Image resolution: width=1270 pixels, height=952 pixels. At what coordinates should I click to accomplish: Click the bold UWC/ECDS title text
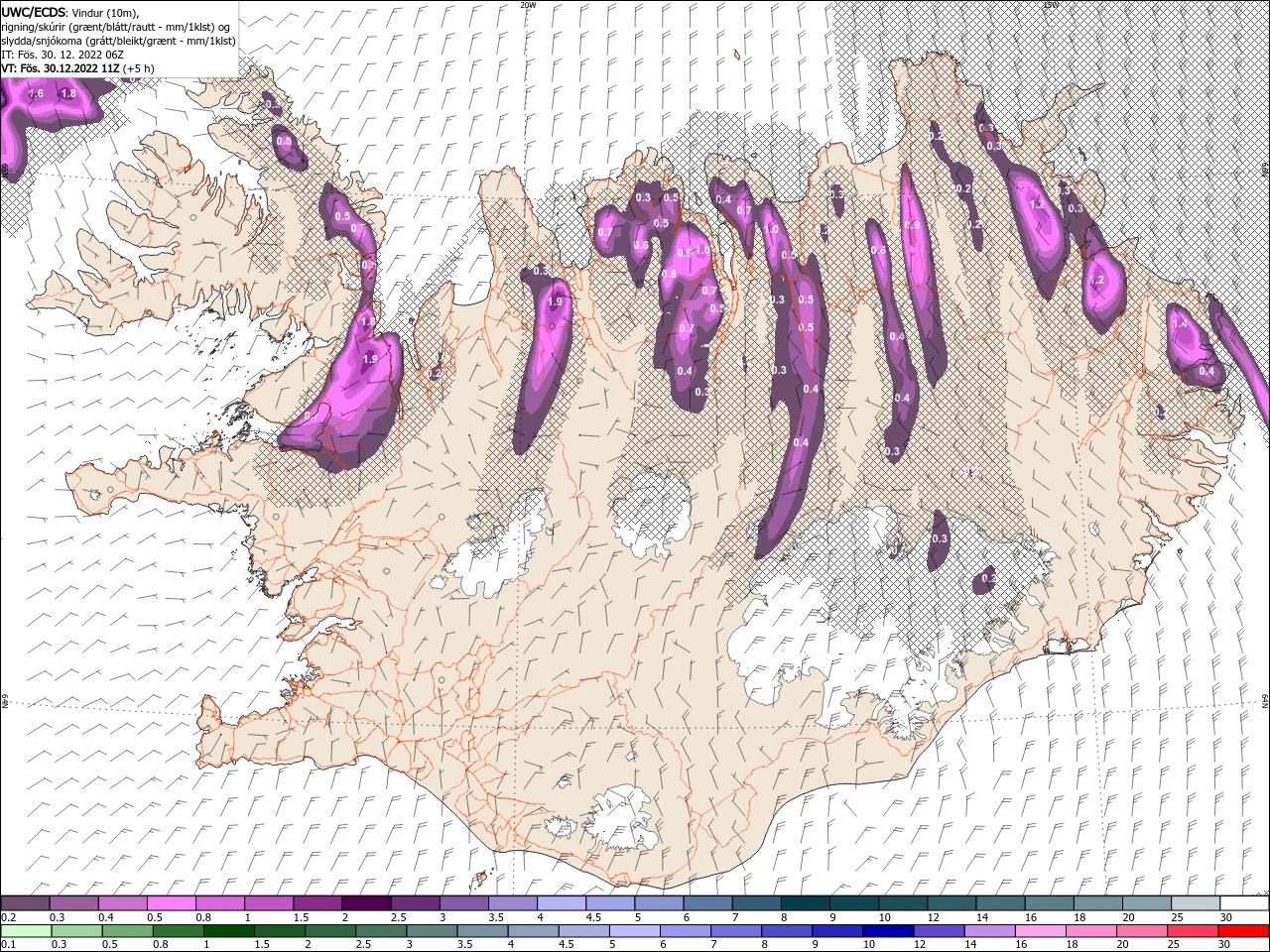pyautogui.click(x=34, y=12)
